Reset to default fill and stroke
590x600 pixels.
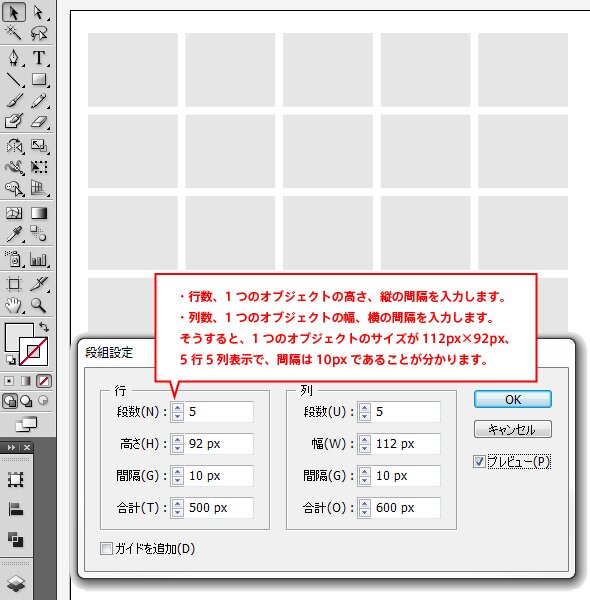tap(11, 360)
